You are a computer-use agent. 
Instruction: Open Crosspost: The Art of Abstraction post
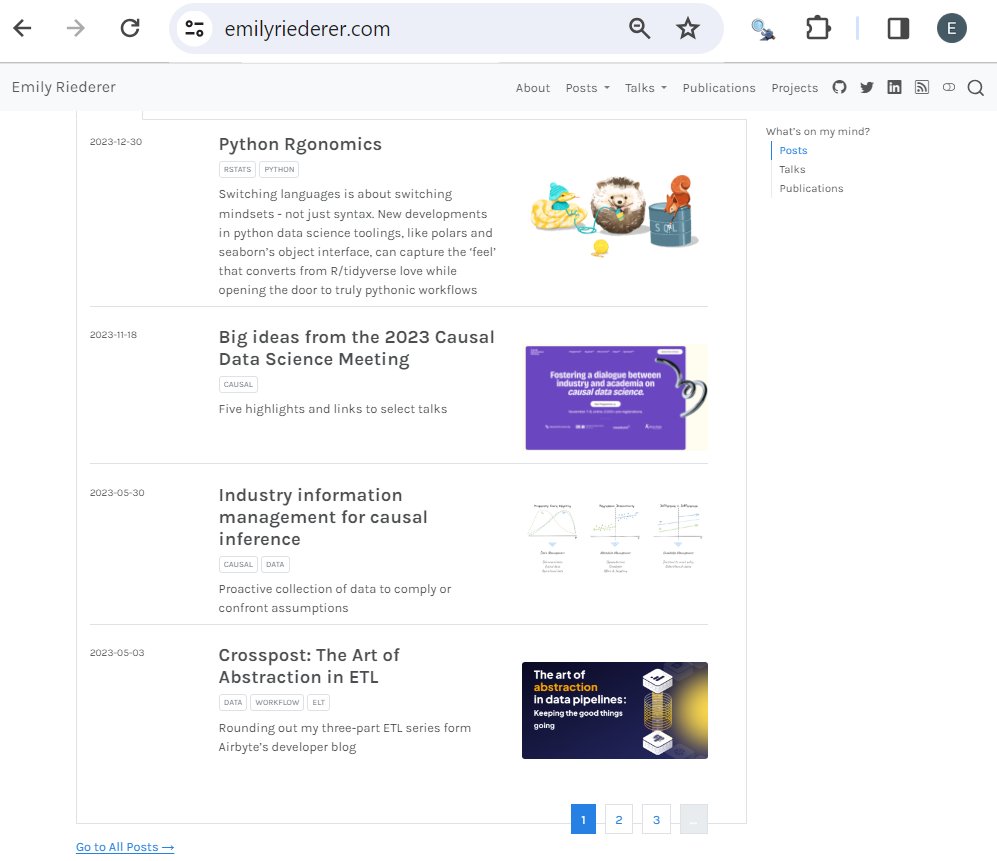pyautogui.click(x=309, y=666)
